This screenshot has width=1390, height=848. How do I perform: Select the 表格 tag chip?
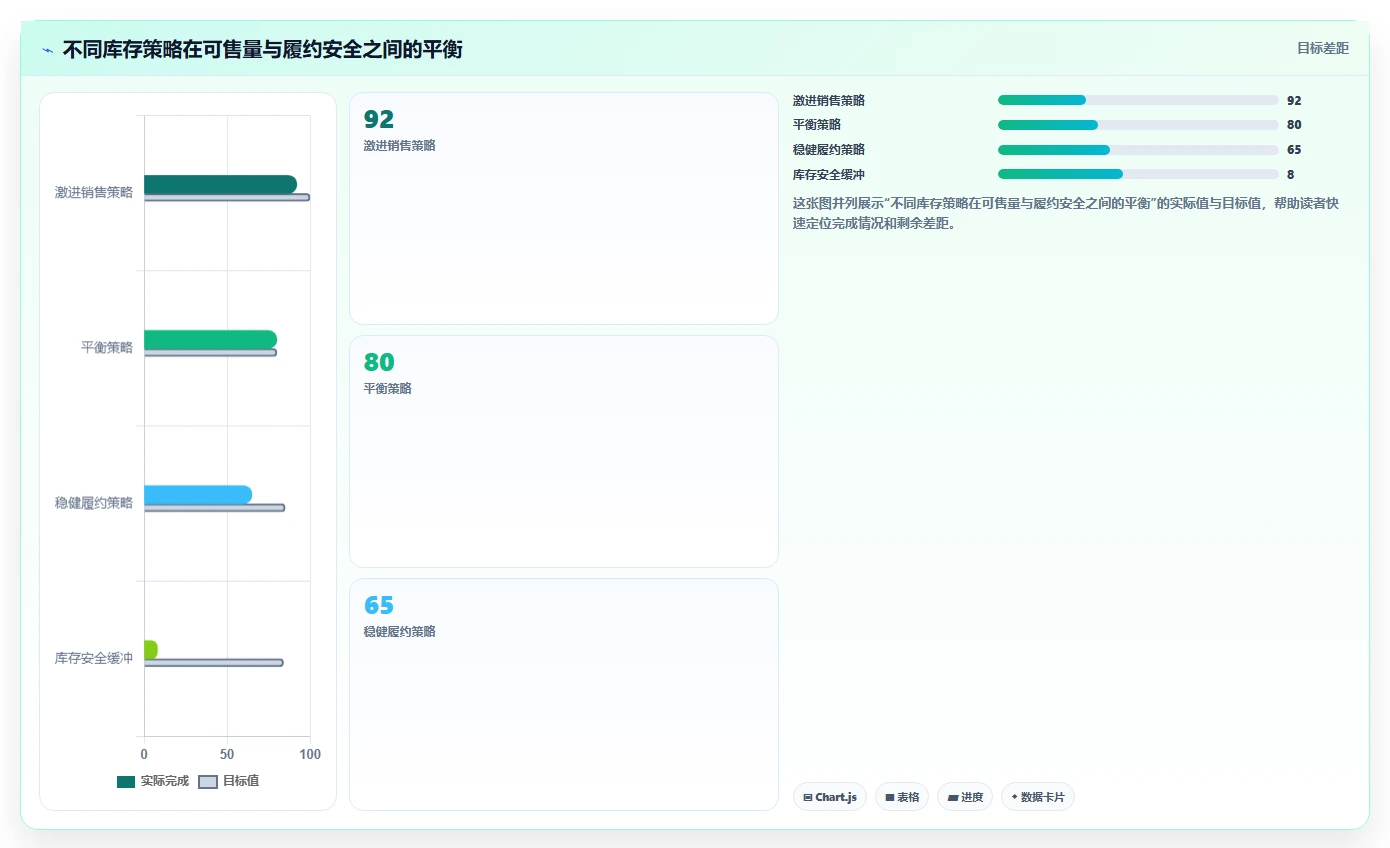click(x=902, y=797)
